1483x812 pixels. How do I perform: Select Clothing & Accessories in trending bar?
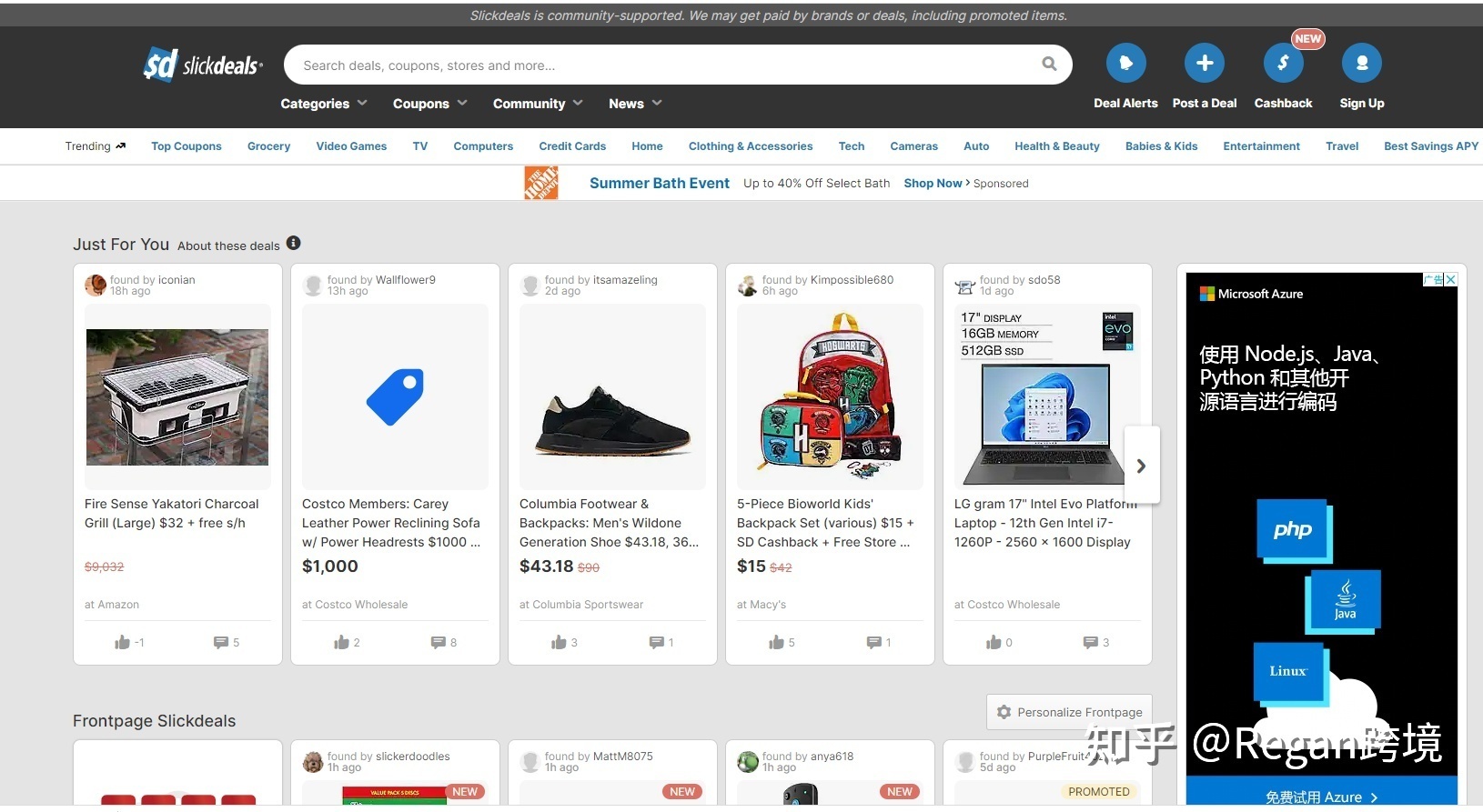(x=751, y=146)
